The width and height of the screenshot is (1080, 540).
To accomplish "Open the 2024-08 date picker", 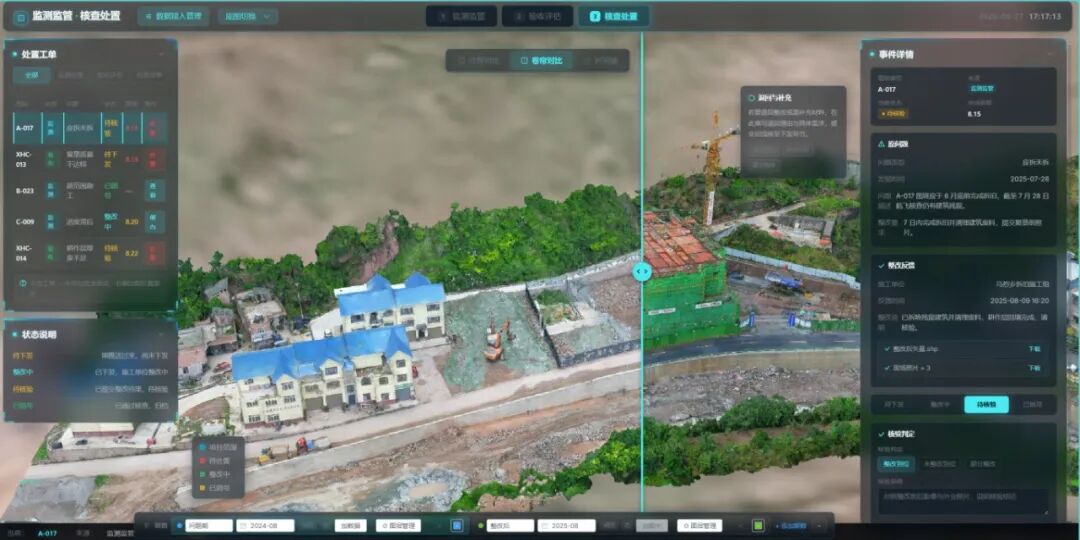I will [265, 526].
